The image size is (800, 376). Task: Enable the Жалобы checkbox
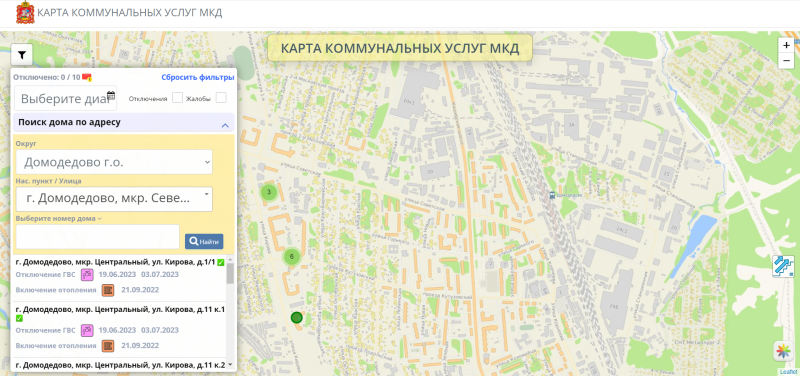(x=221, y=98)
